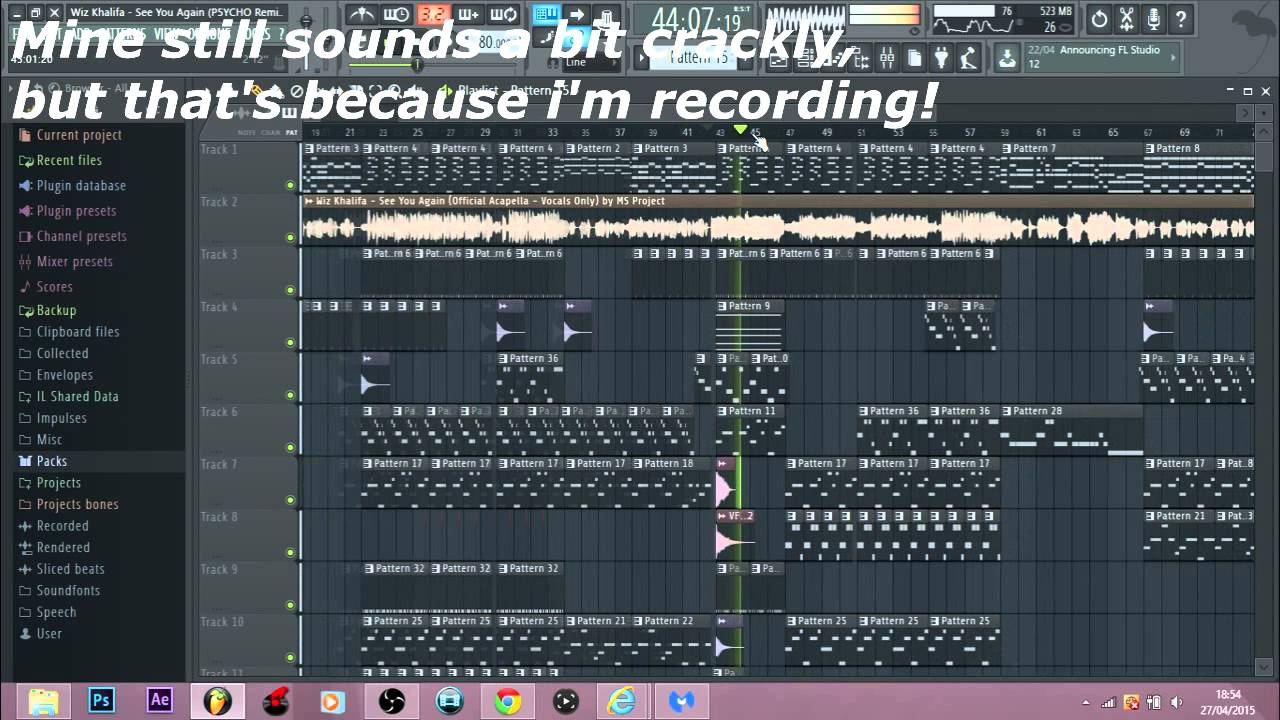Open the copy files project browser icon
Image resolution: width=1280 pixels, height=720 pixels.
(914, 59)
